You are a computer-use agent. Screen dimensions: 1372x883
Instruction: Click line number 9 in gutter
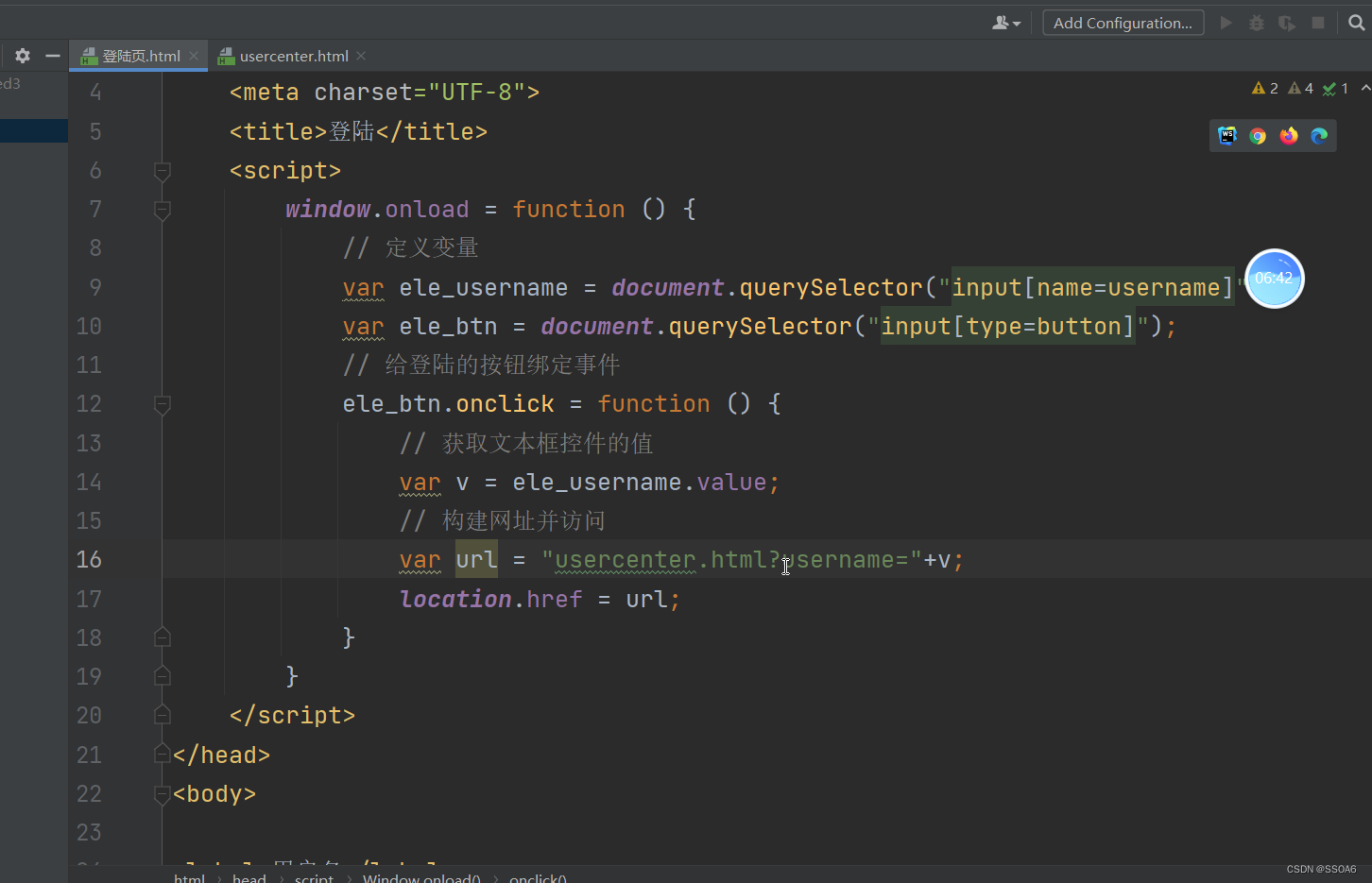(x=95, y=287)
